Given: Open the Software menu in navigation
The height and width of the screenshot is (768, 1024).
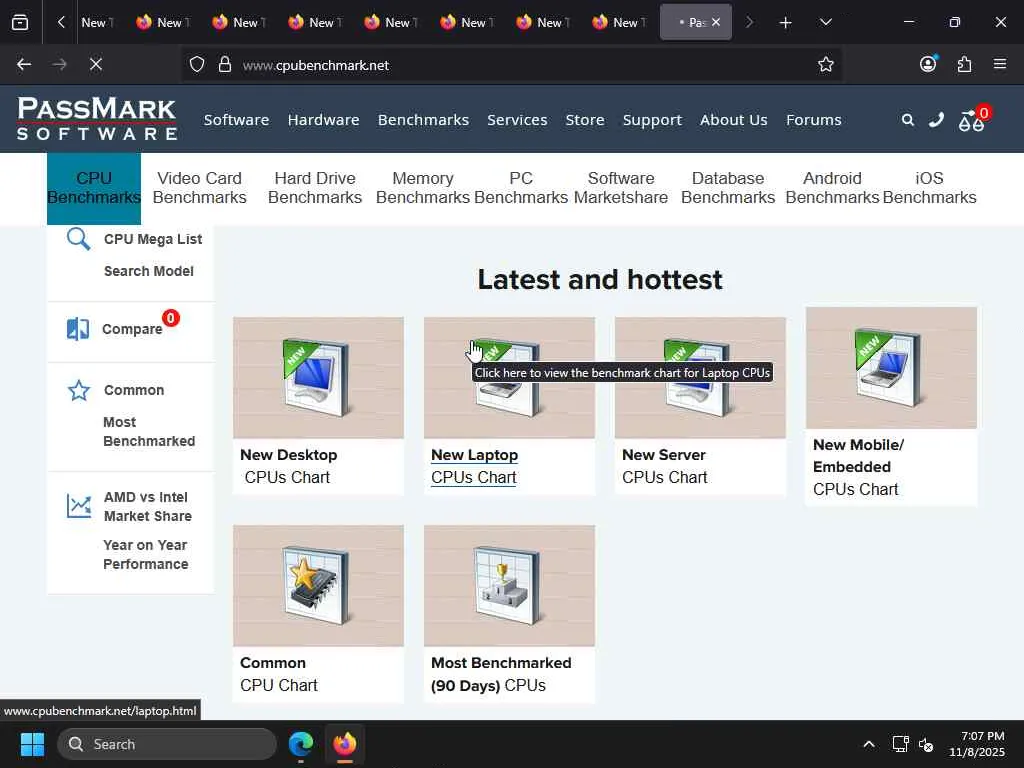Looking at the screenshot, I should point(236,120).
